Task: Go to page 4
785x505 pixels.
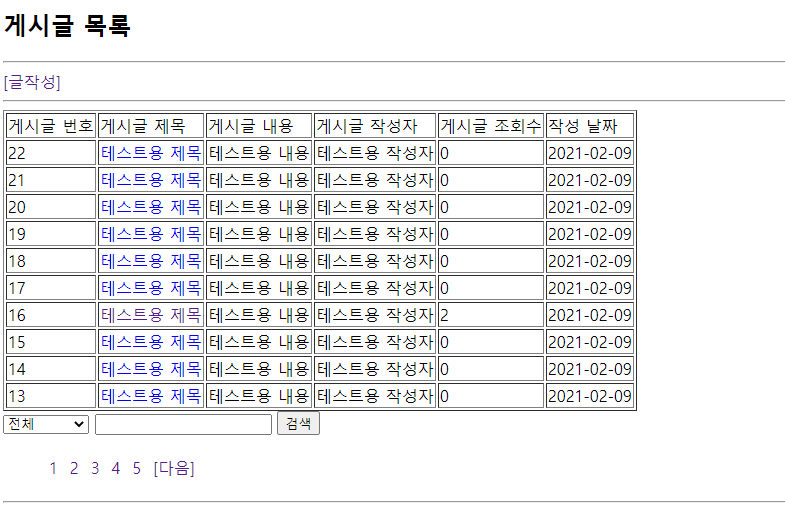Action: click(116, 468)
